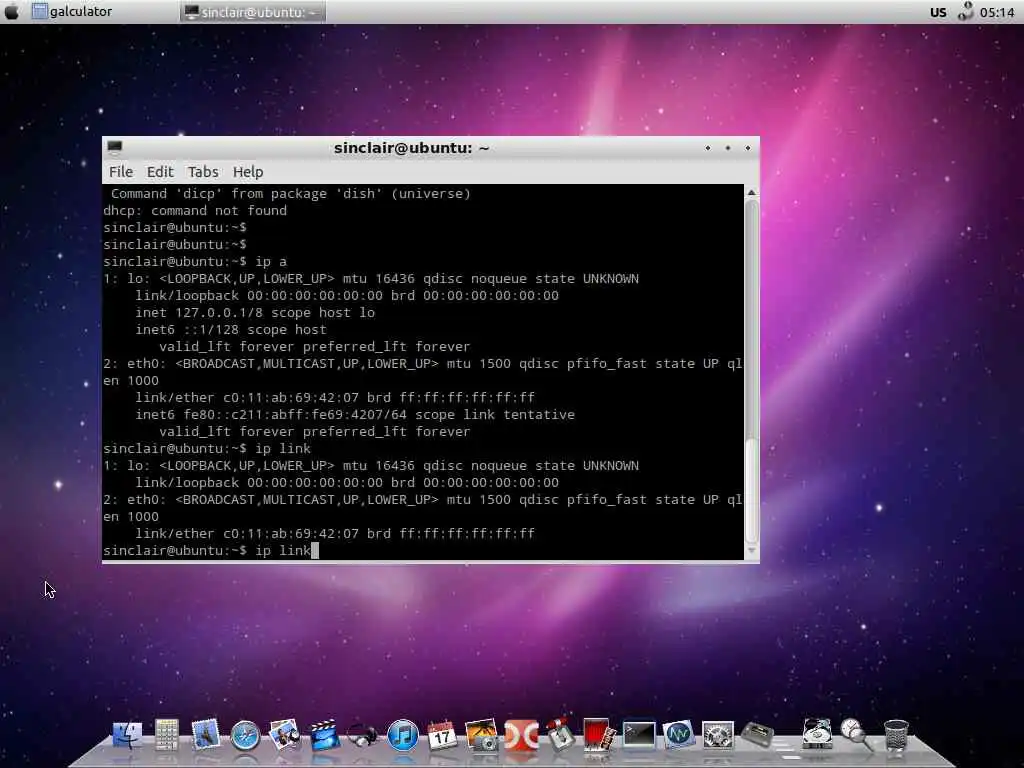
Task: Click the gray hardware device icon in dock
Action: coord(758,735)
